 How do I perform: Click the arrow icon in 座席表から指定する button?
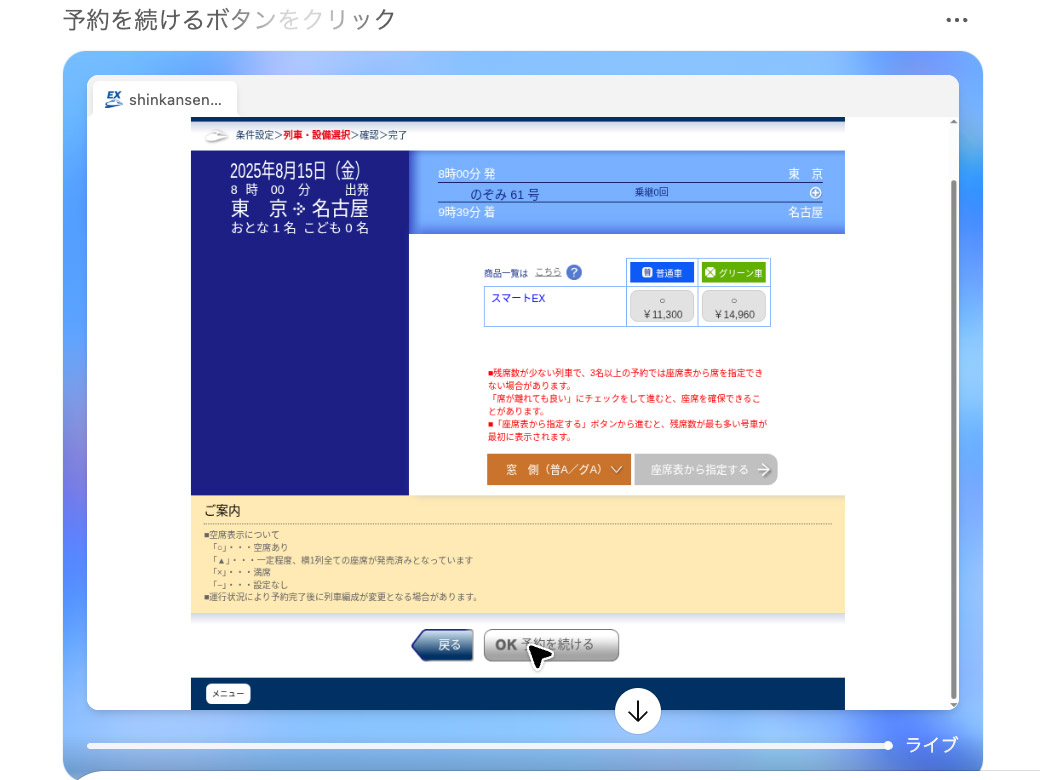[765, 469]
